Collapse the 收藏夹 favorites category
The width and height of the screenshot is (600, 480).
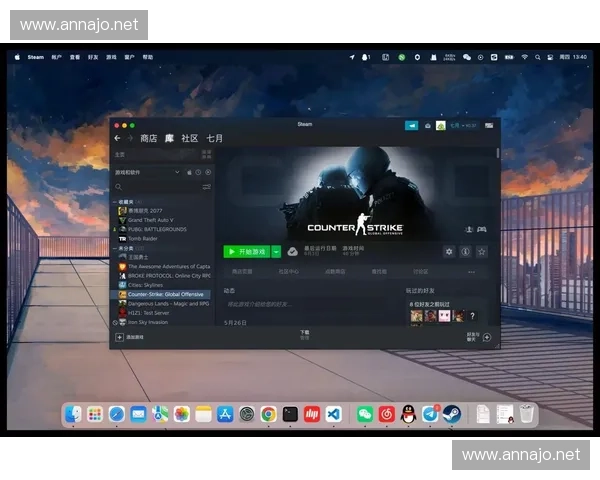point(114,202)
